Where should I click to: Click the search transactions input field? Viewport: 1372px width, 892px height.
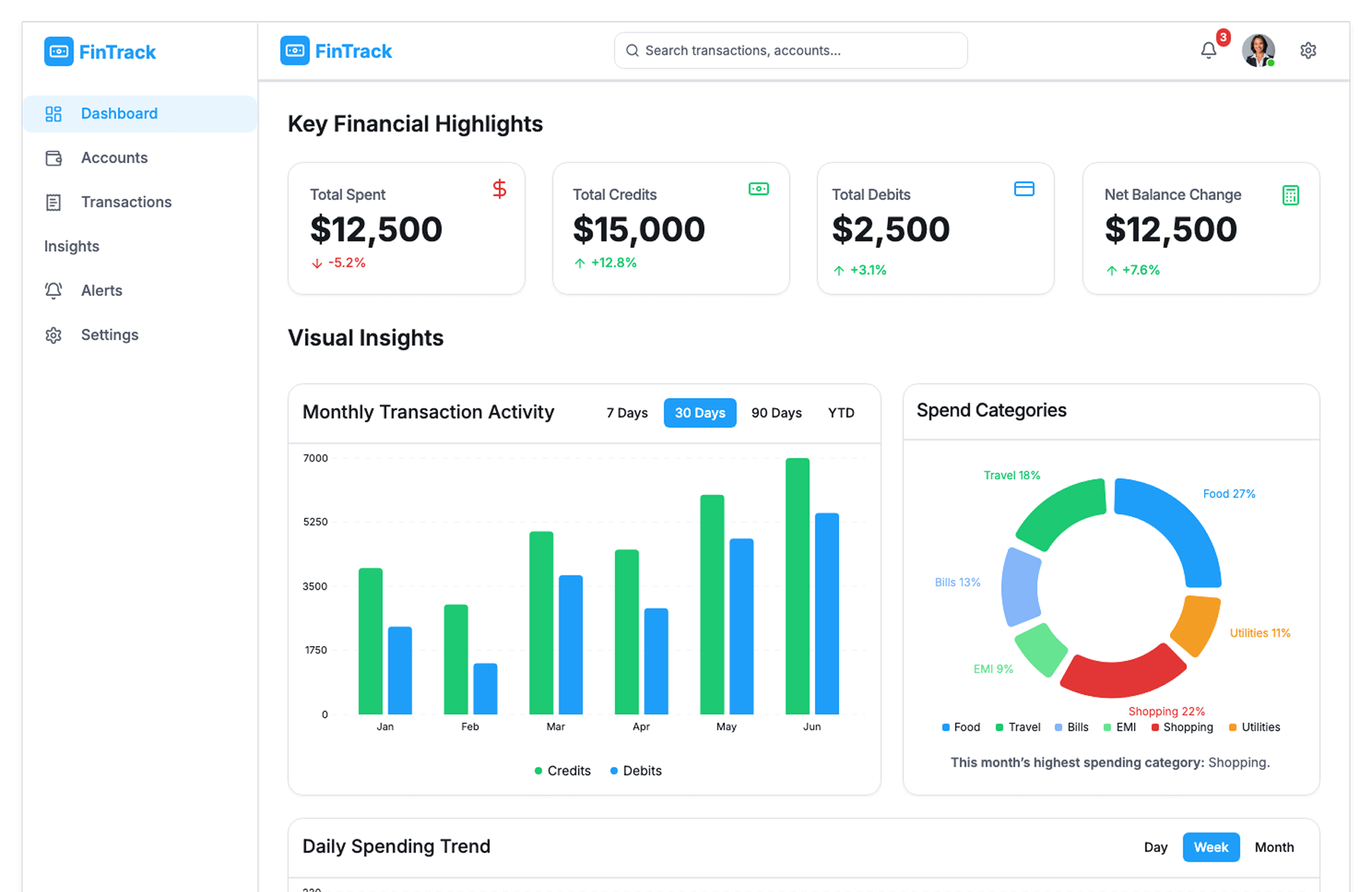click(x=790, y=51)
